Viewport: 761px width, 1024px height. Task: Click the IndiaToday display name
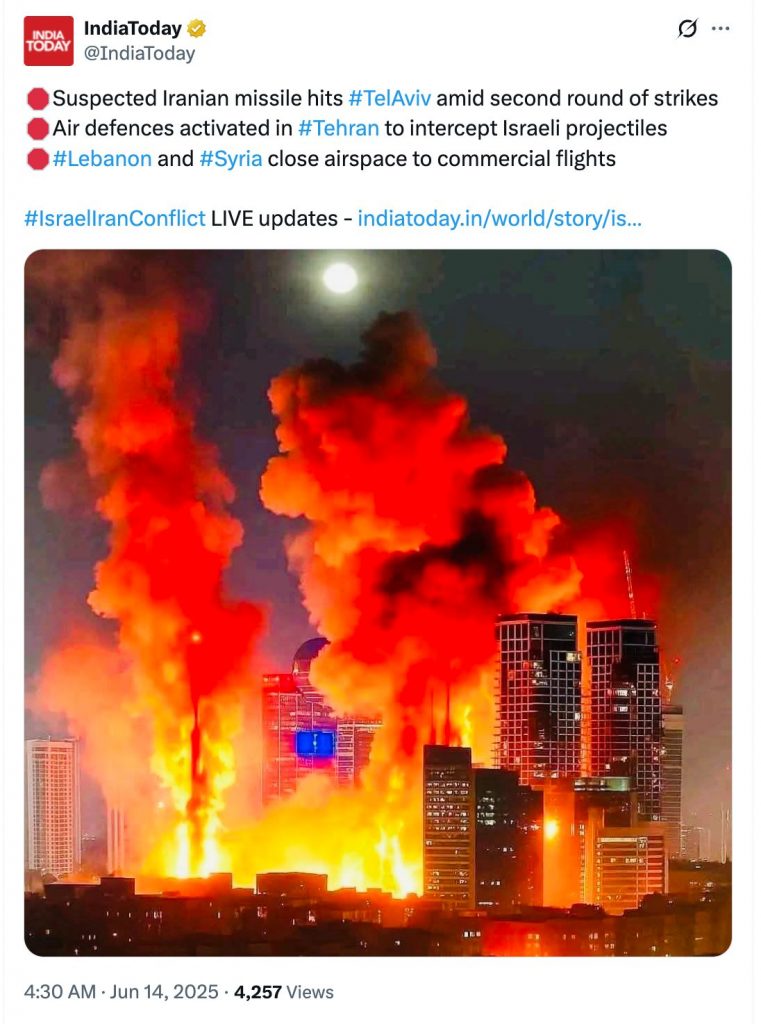(x=133, y=28)
